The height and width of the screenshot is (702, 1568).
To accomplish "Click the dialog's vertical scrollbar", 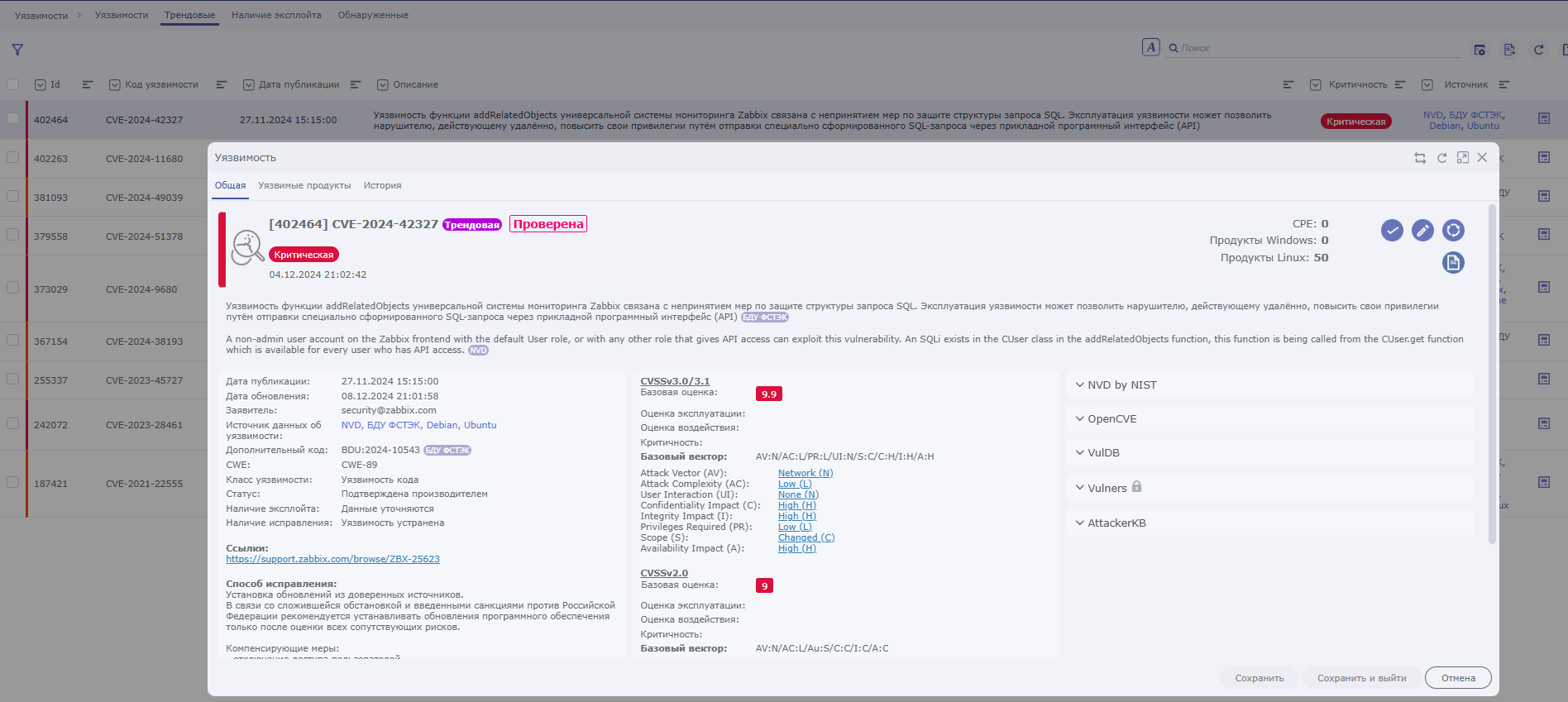I will (1492, 374).
